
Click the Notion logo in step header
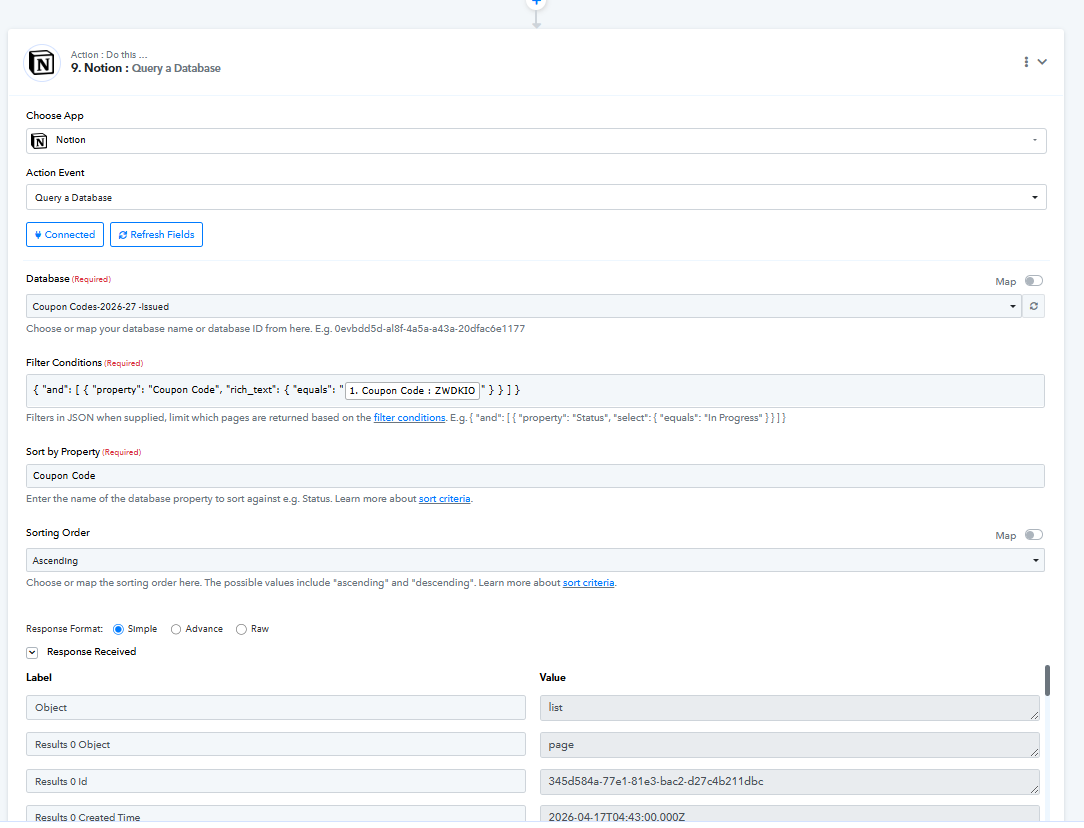pyautogui.click(x=42, y=64)
